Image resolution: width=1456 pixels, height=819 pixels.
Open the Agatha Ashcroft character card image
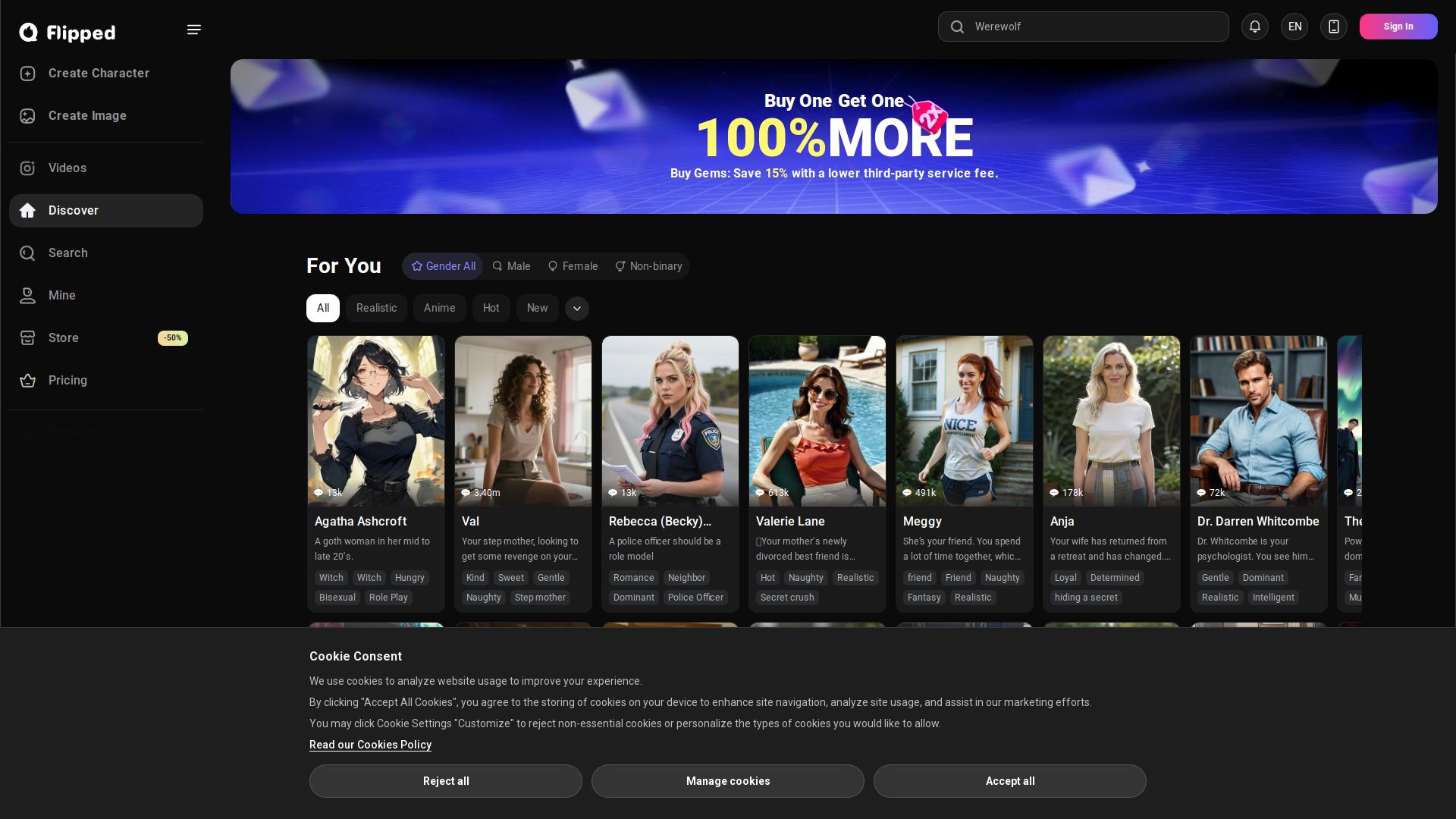(x=376, y=421)
